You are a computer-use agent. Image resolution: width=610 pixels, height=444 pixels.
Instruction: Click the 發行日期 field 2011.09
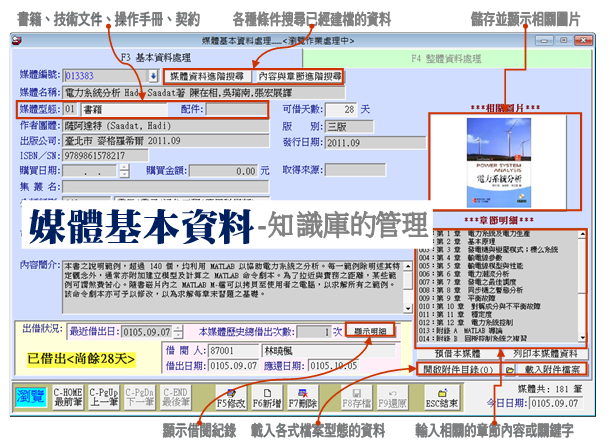[x=375, y=142]
